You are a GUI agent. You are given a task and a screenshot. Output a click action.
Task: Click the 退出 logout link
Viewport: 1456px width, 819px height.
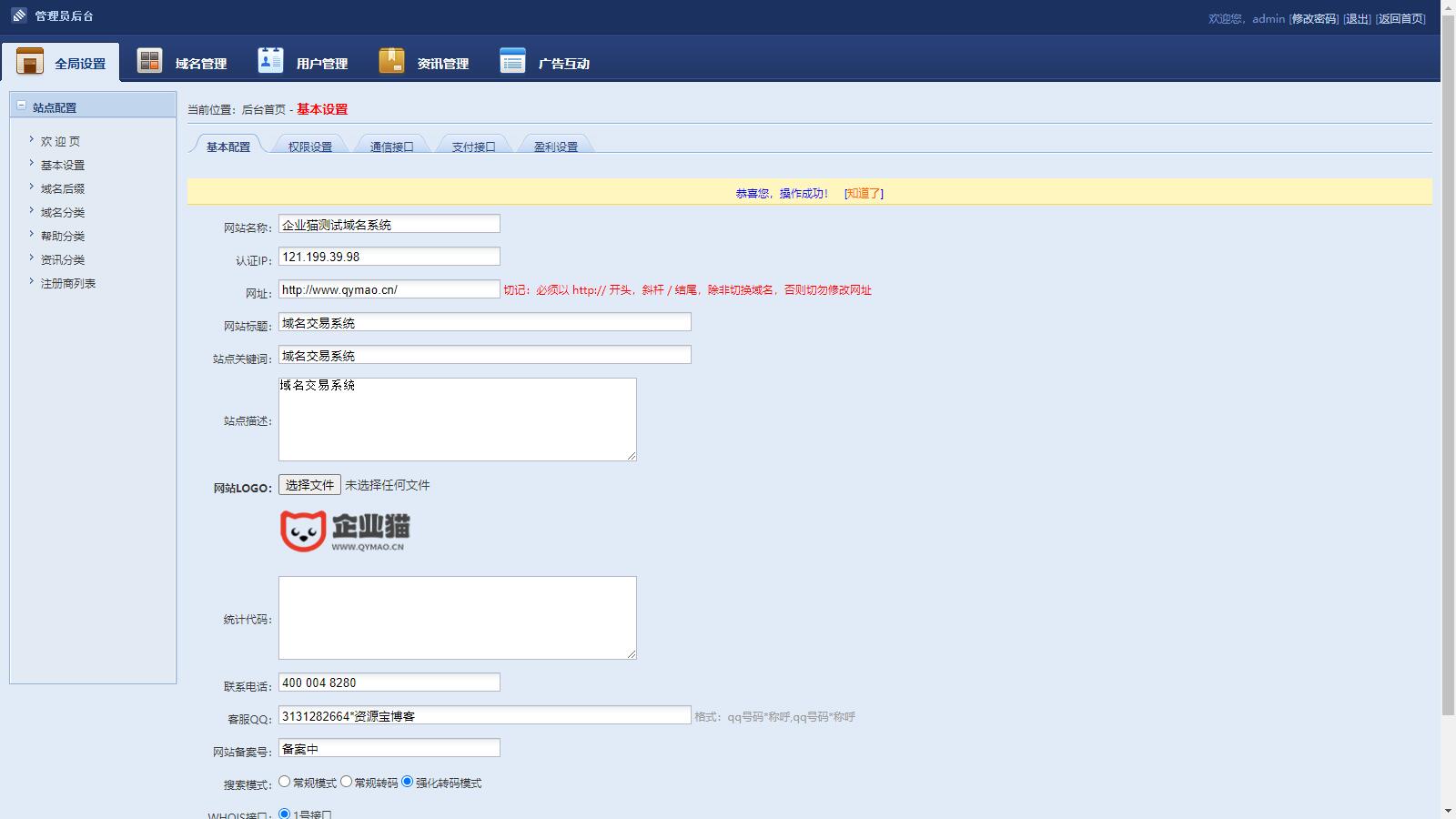pos(1355,17)
